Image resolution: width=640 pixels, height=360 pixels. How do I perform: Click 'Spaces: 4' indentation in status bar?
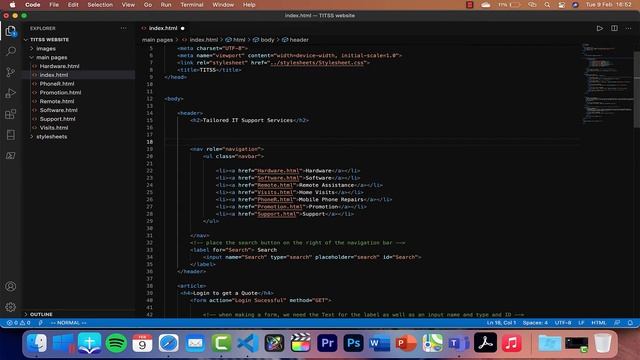point(535,322)
